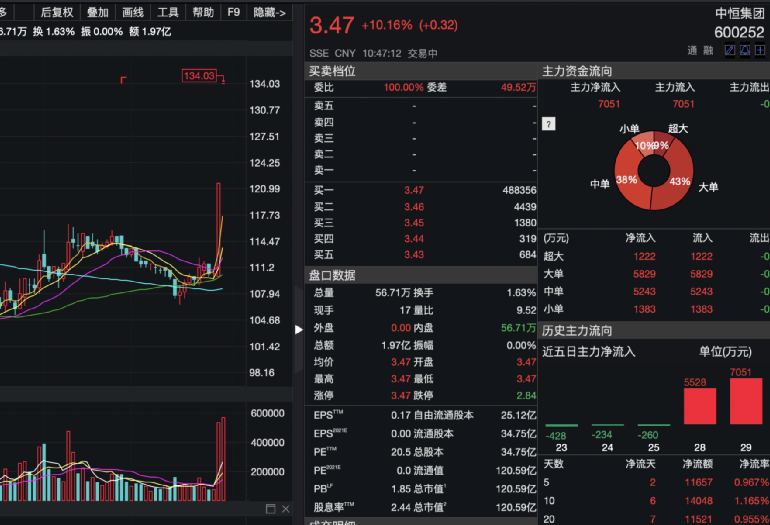Viewport: 770px width, 525px height.
Task: Set a price alert with bell icon
Action: (x=745, y=50)
